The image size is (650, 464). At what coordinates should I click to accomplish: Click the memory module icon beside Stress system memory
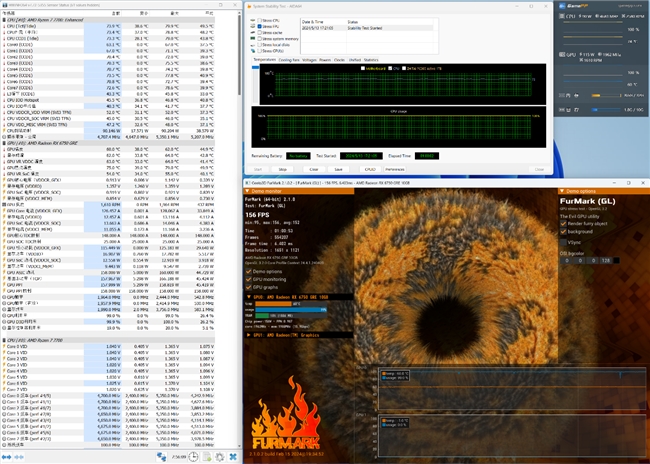coord(252,39)
